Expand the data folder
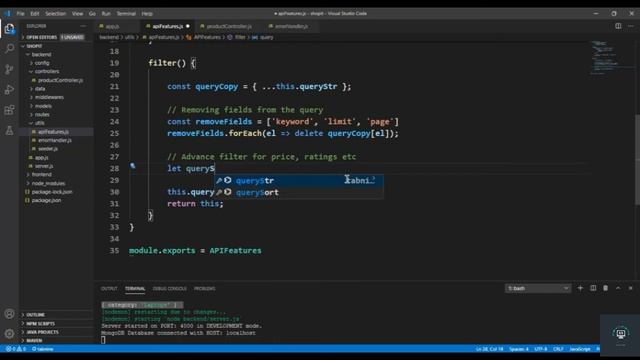640x360 pixels. pos(40,89)
